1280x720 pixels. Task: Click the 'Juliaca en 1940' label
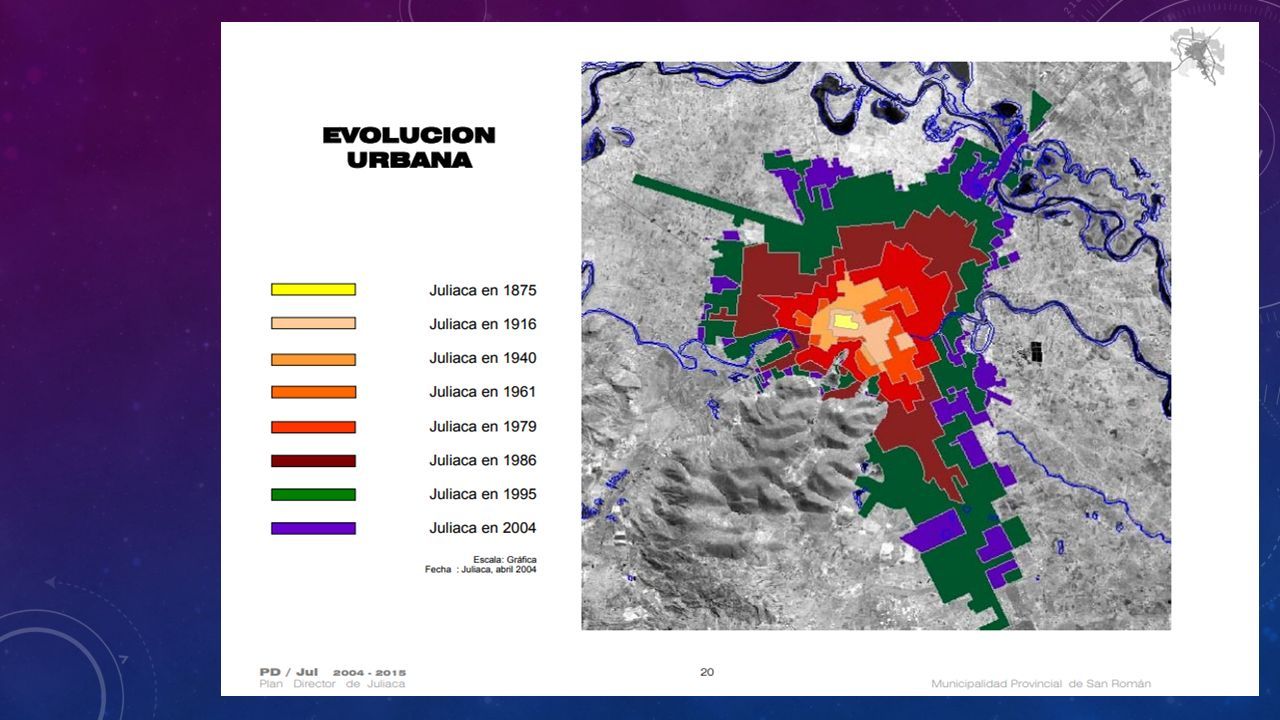[x=483, y=358]
